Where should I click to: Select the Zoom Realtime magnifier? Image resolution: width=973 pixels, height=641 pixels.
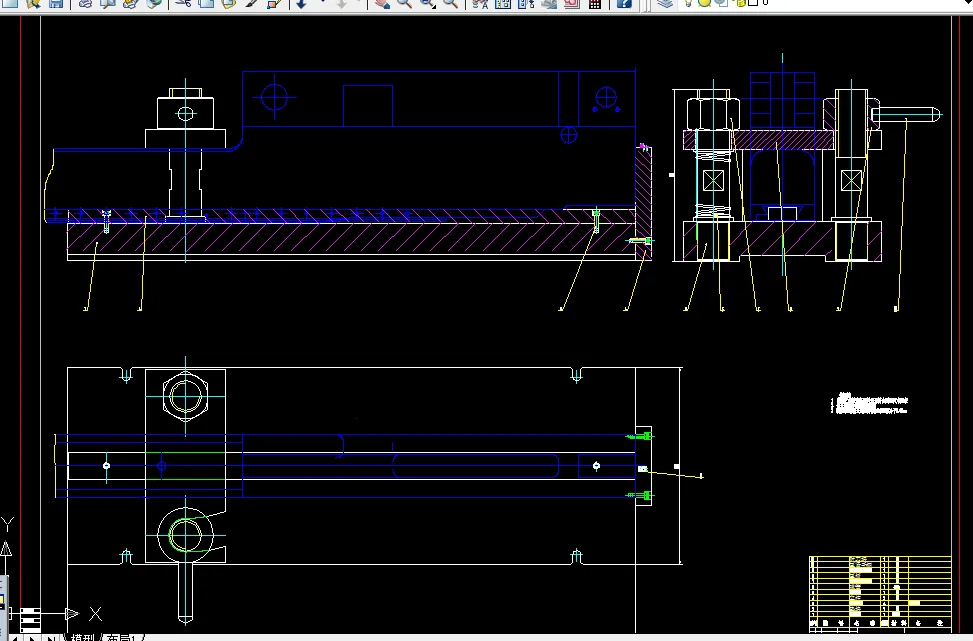pyautogui.click(x=405, y=3)
